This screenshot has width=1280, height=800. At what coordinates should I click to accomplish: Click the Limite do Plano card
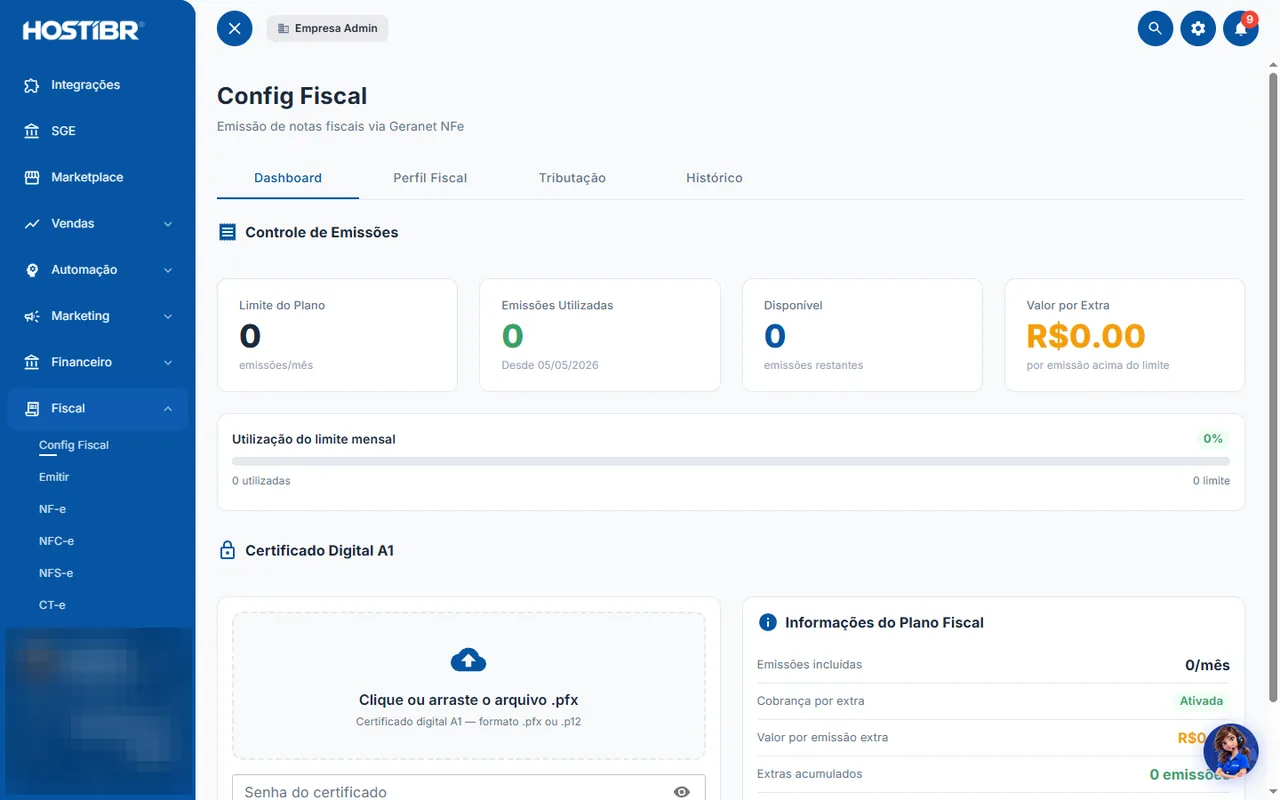click(337, 335)
